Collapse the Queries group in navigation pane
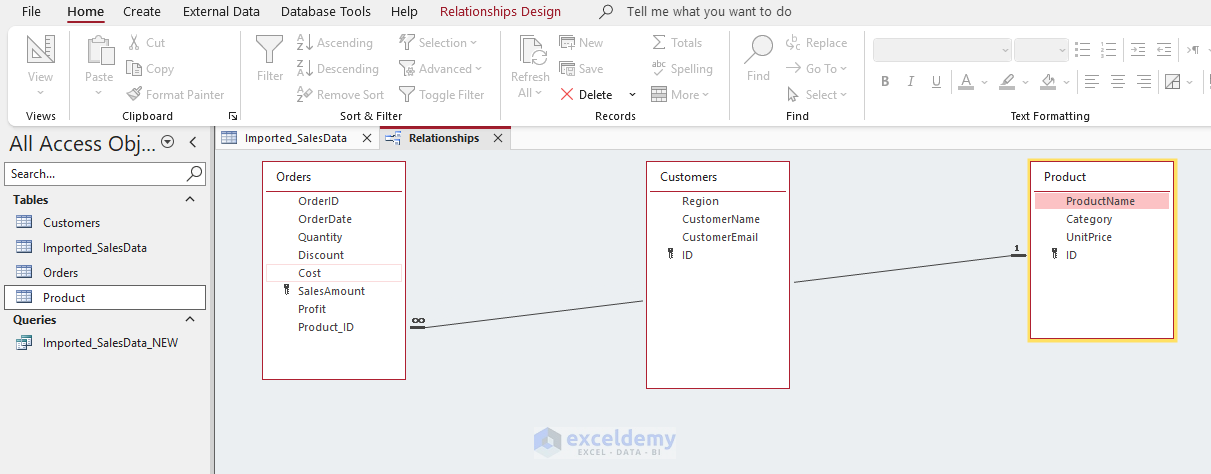This screenshot has width=1211, height=474. tap(190, 320)
